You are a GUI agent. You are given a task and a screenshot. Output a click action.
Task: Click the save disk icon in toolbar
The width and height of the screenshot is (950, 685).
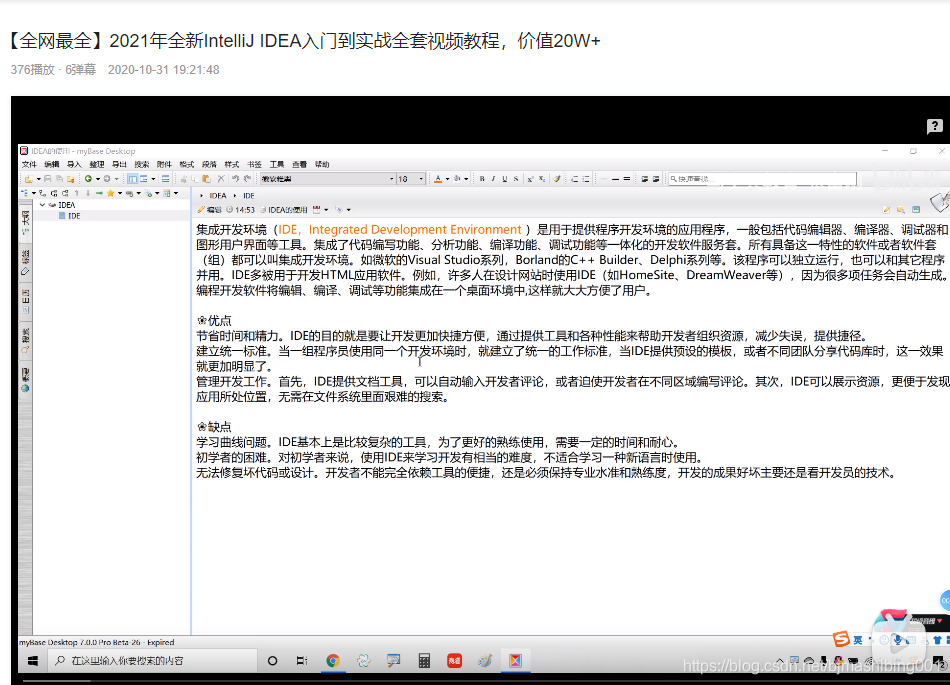pyautogui.click(x=47, y=179)
